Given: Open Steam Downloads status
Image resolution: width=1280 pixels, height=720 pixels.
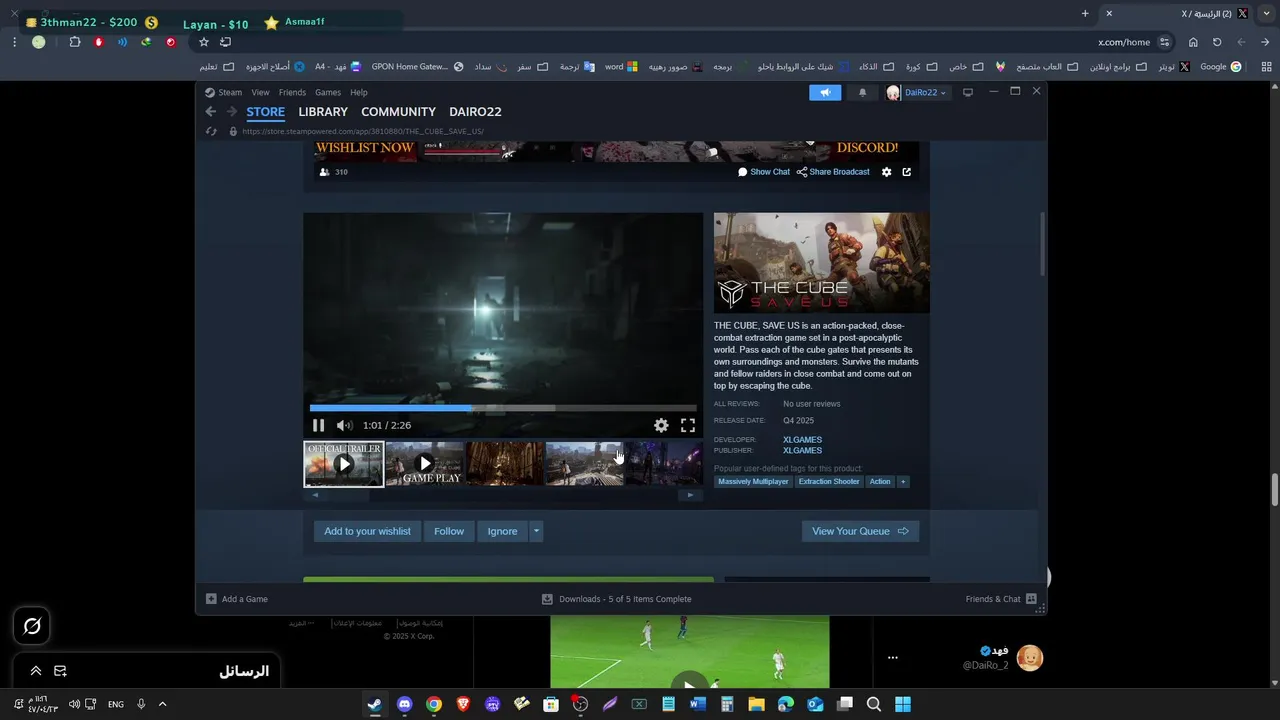Looking at the screenshot, I should pos(617,599).
